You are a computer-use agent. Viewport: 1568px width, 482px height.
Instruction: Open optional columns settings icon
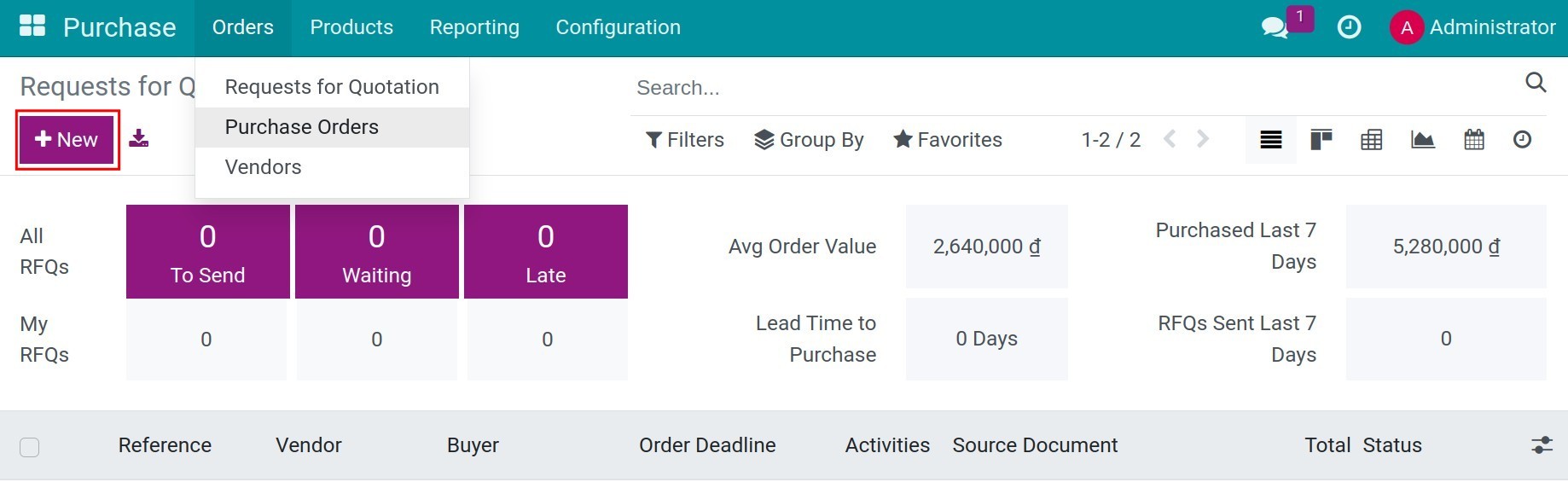point(1542,444)
